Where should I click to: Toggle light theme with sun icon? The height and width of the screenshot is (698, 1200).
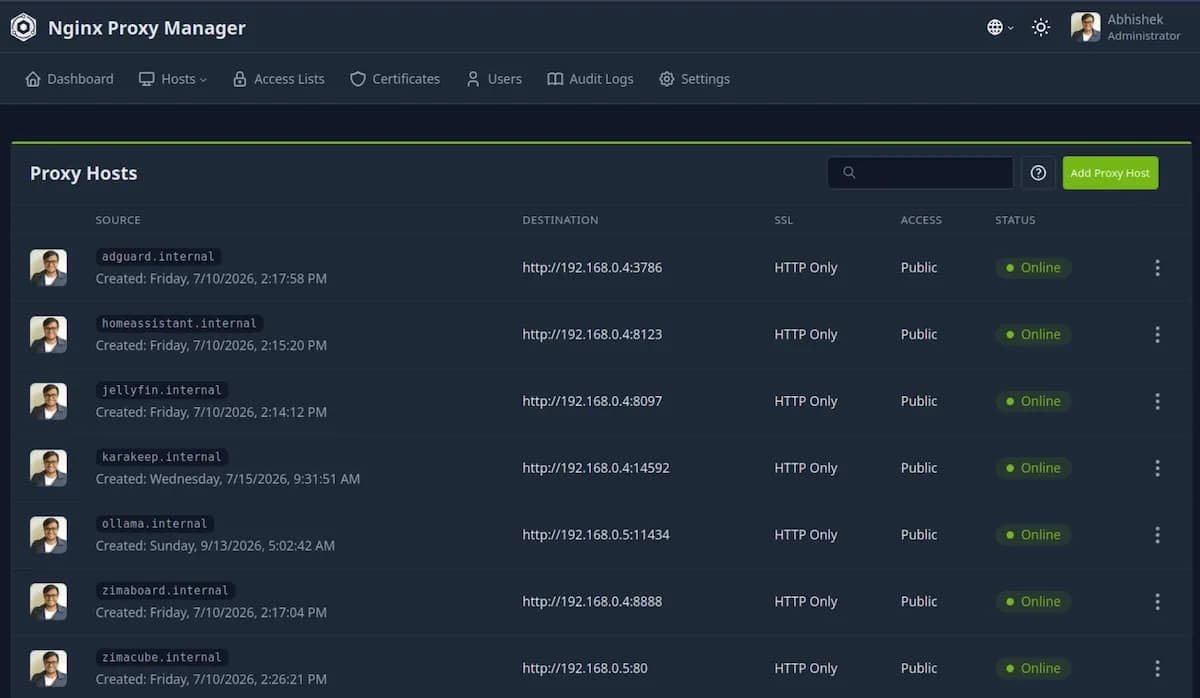[1041, 28]
